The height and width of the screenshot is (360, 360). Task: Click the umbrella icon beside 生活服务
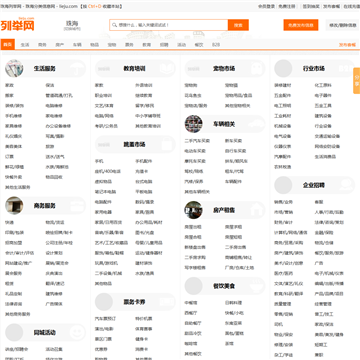click(x=77, y=68)
